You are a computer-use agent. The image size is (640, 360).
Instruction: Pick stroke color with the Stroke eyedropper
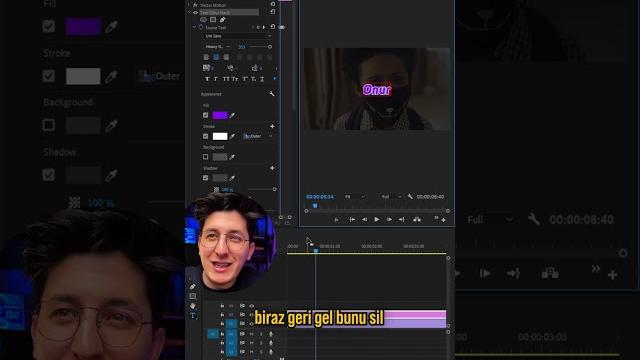232,136
